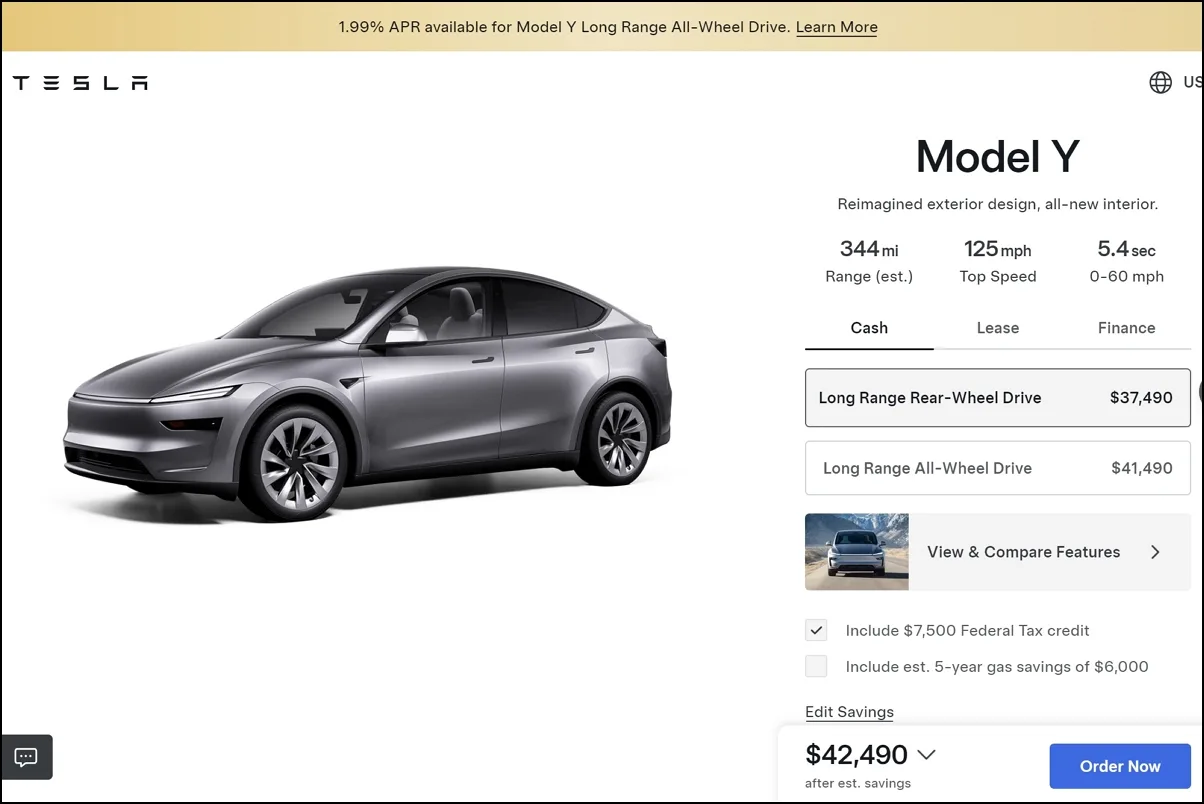
Task: Click the Model Y thumbnail beside Compare Features
Action: tap(857, 552)
